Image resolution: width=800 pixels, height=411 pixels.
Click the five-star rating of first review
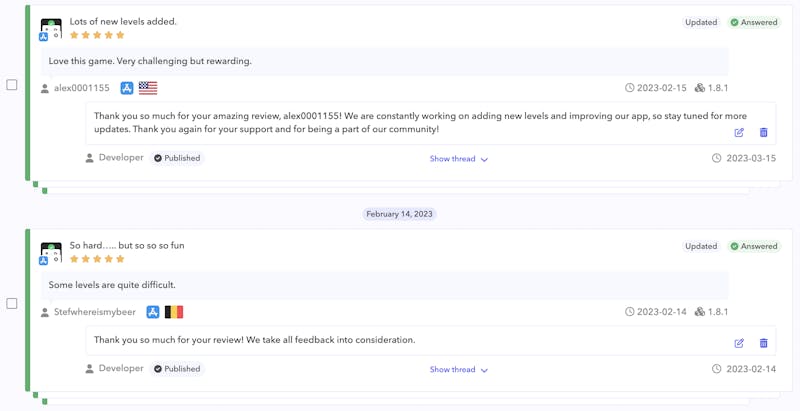pyautogui.click(x=97, y=35)
